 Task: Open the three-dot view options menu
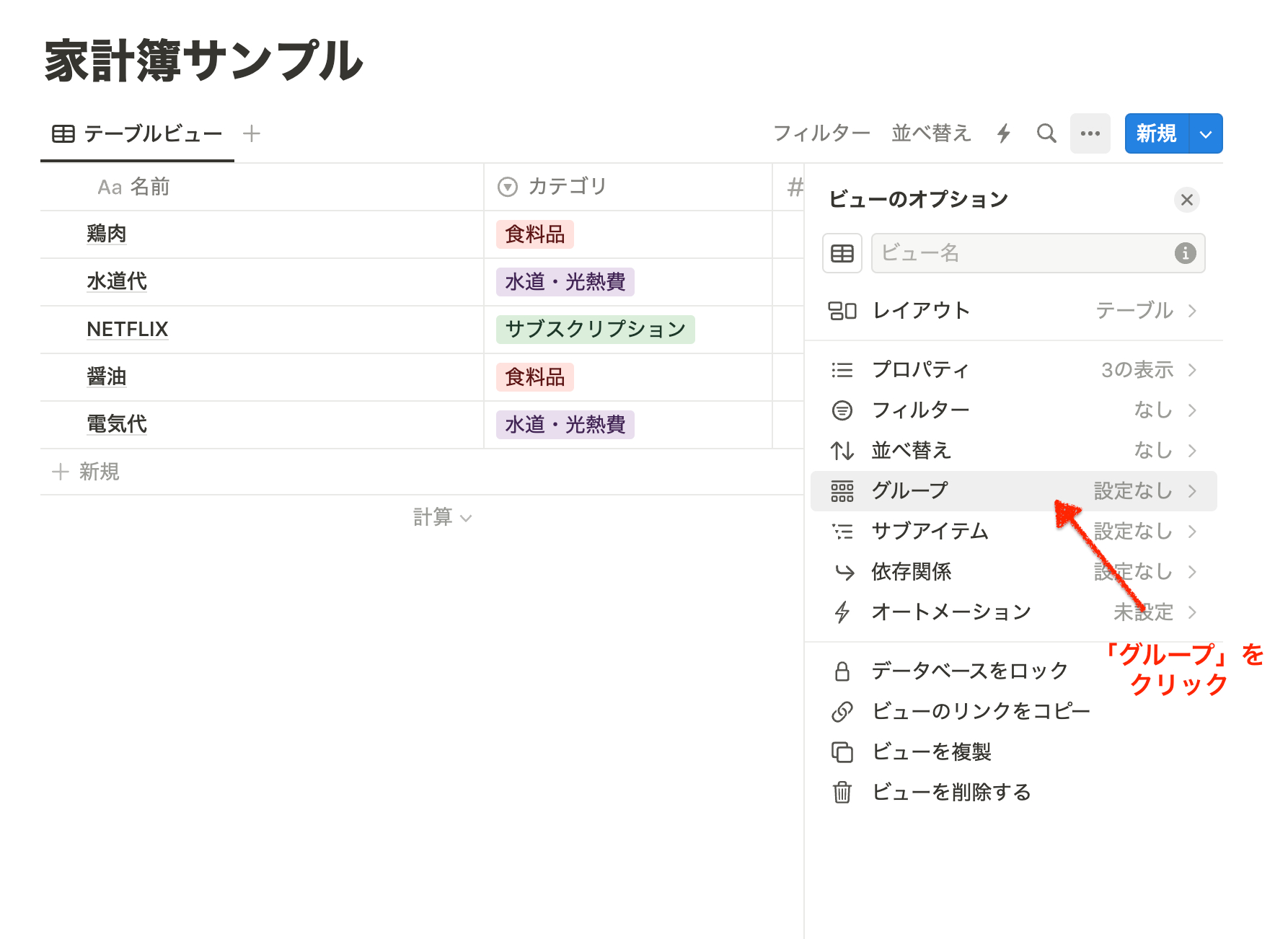(x=1090, y=133)
